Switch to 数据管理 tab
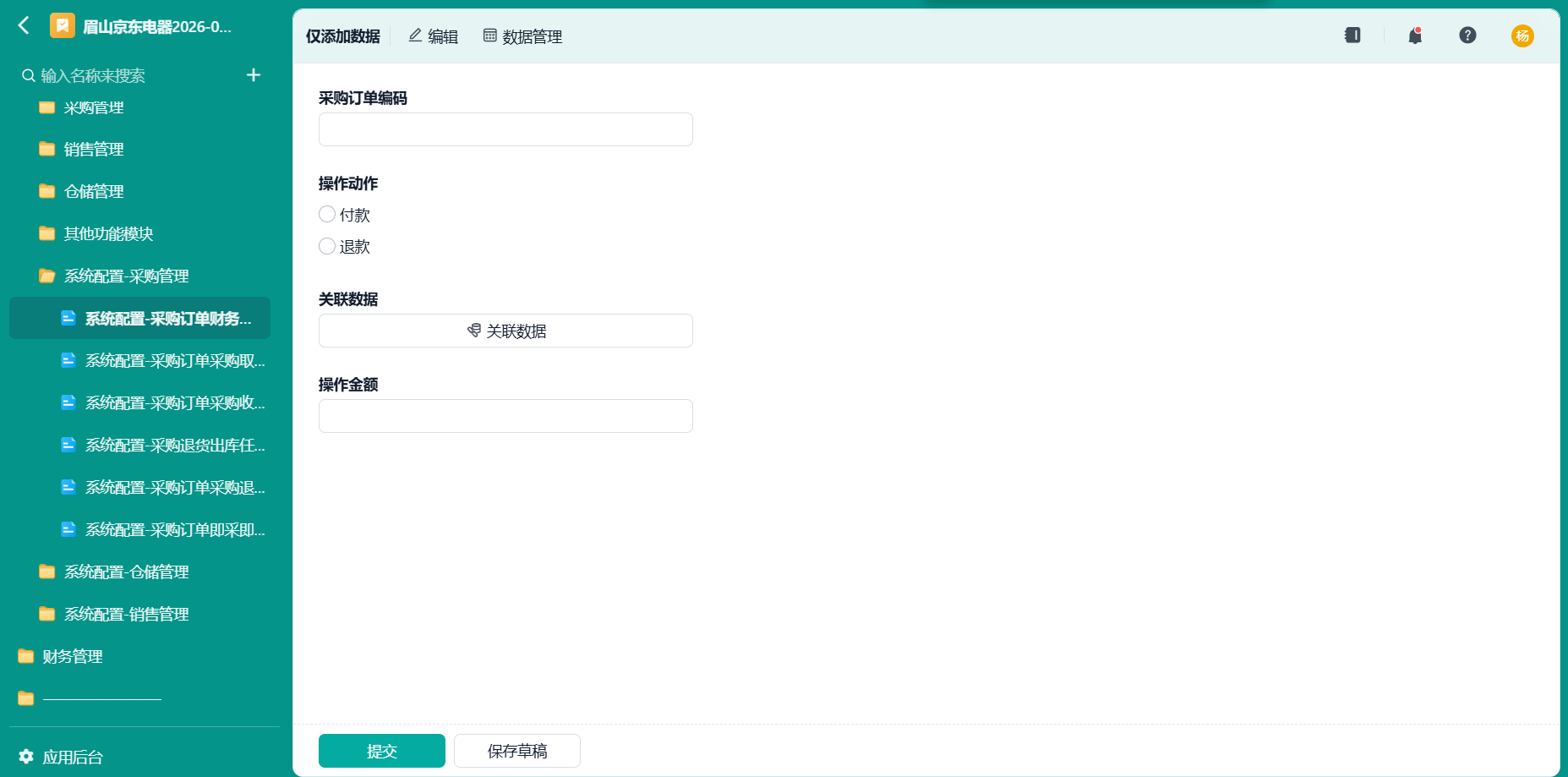Image resolution: width=1568 pixels, height=777 pixels. [522, 36]
